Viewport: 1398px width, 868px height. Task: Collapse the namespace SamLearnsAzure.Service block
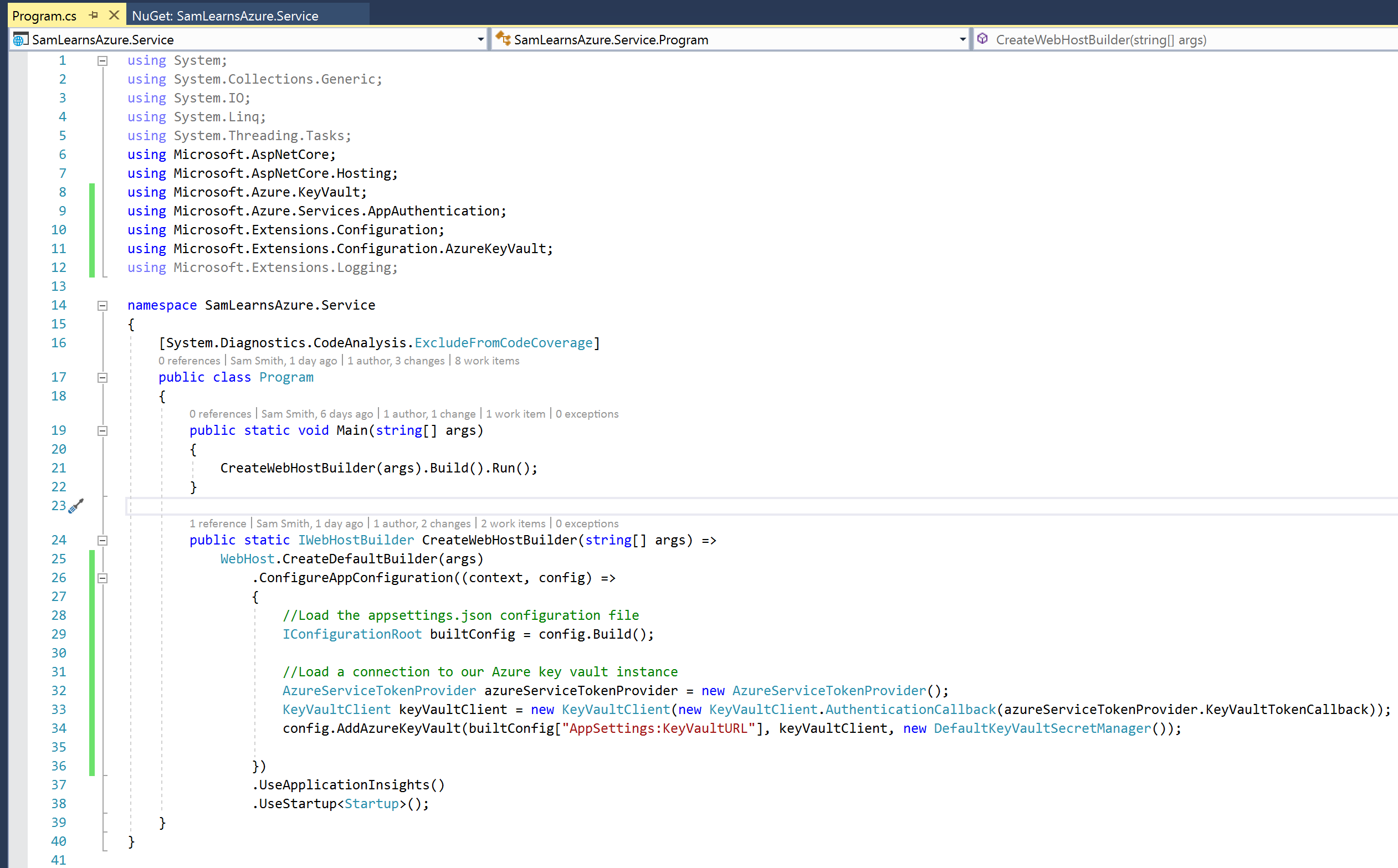click(x=103, y=306)
